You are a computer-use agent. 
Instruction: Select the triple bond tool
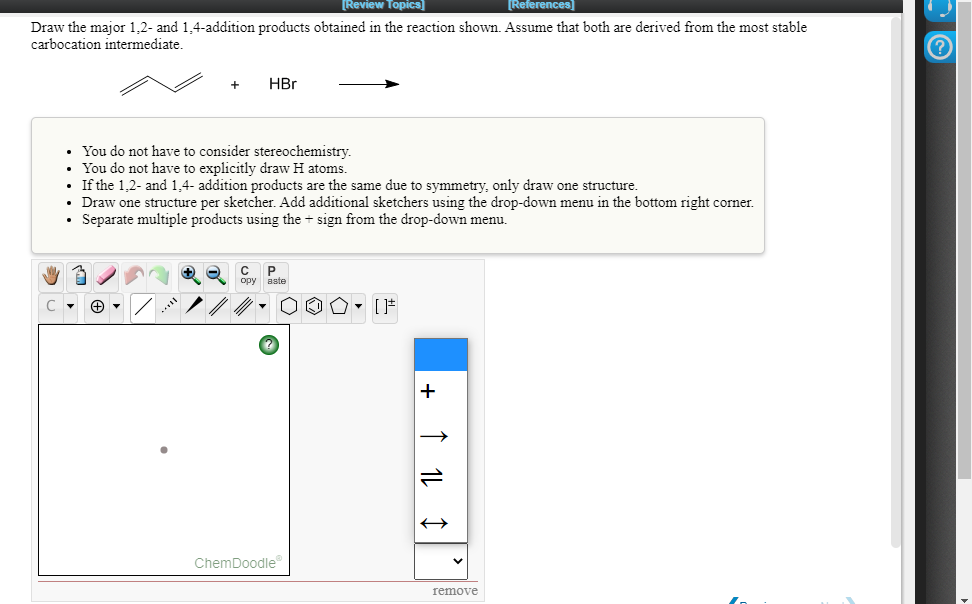point(243,306)
